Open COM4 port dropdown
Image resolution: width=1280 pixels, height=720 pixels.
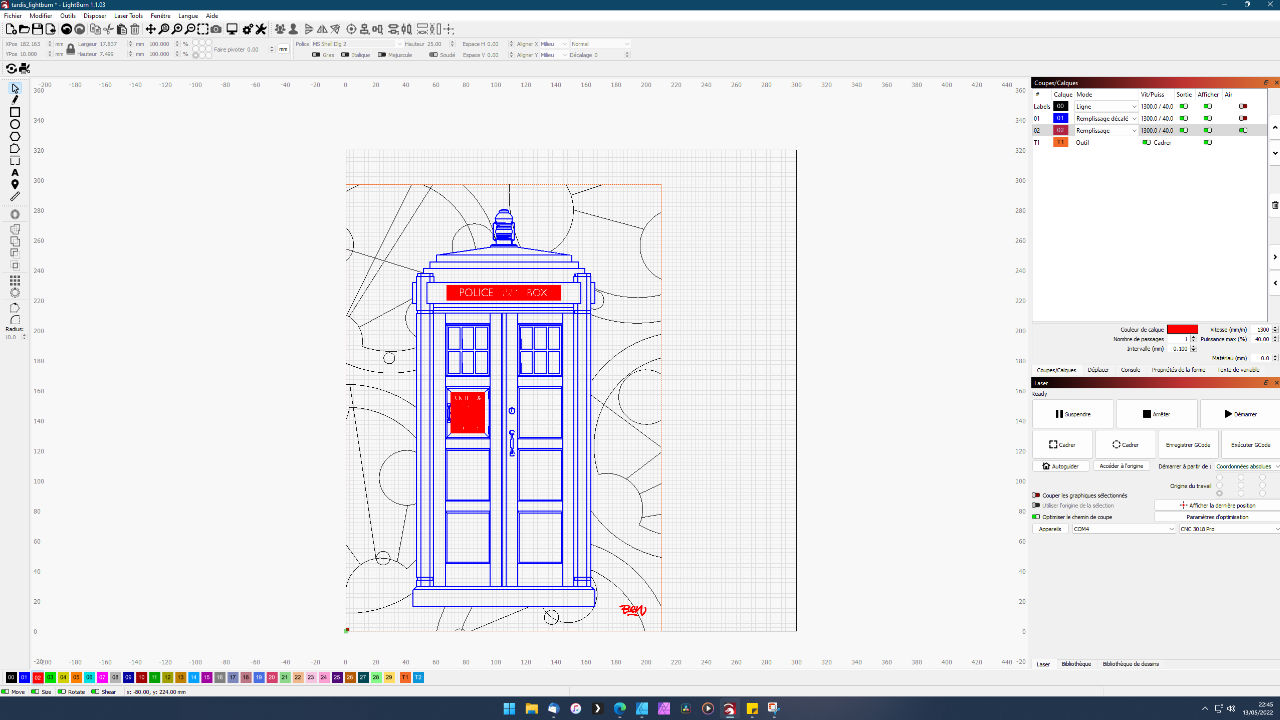pyautogui.click(x=1124, y=529)
